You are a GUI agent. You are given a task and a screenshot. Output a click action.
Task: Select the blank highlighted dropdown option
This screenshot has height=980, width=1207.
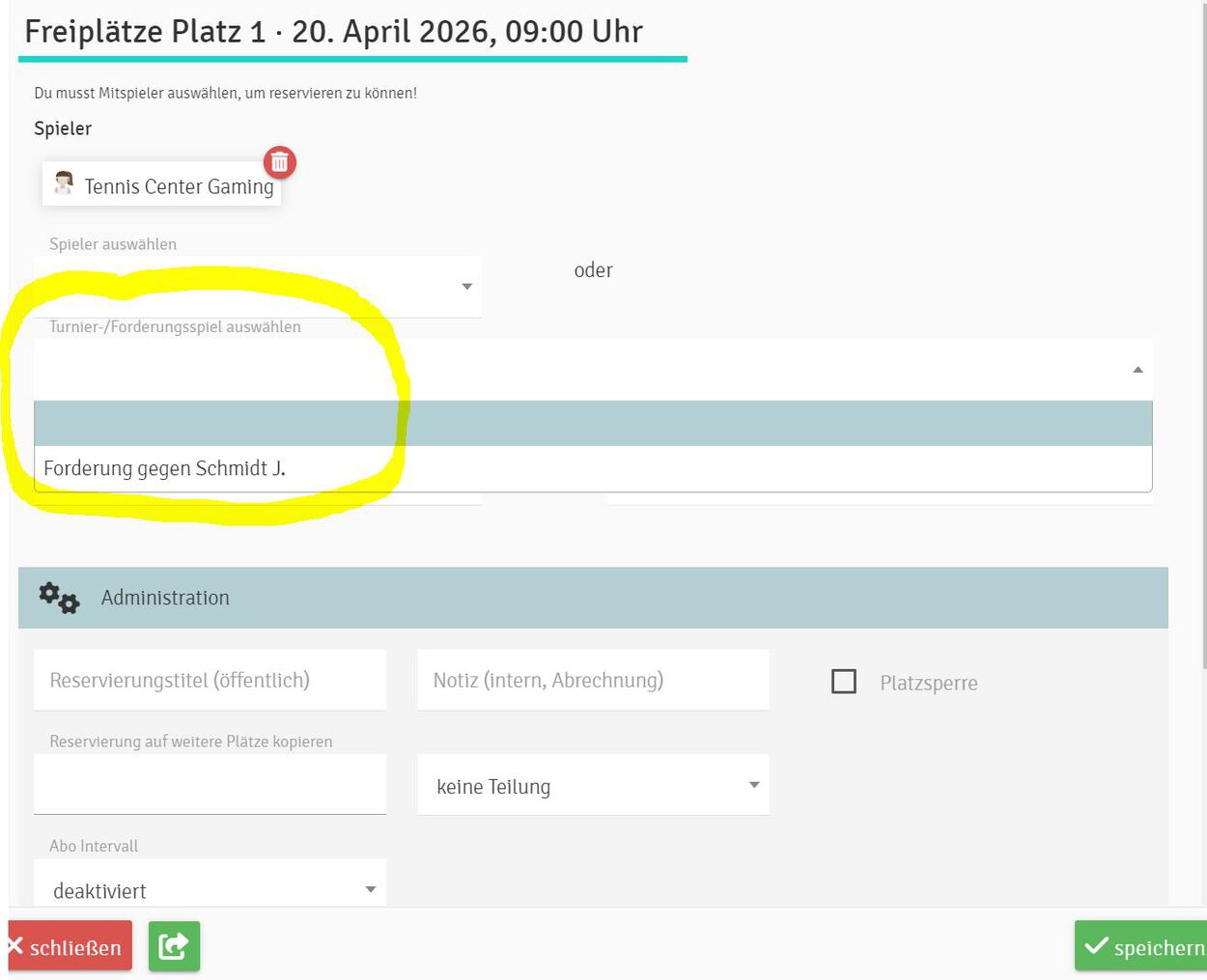[x=593, y=424]
